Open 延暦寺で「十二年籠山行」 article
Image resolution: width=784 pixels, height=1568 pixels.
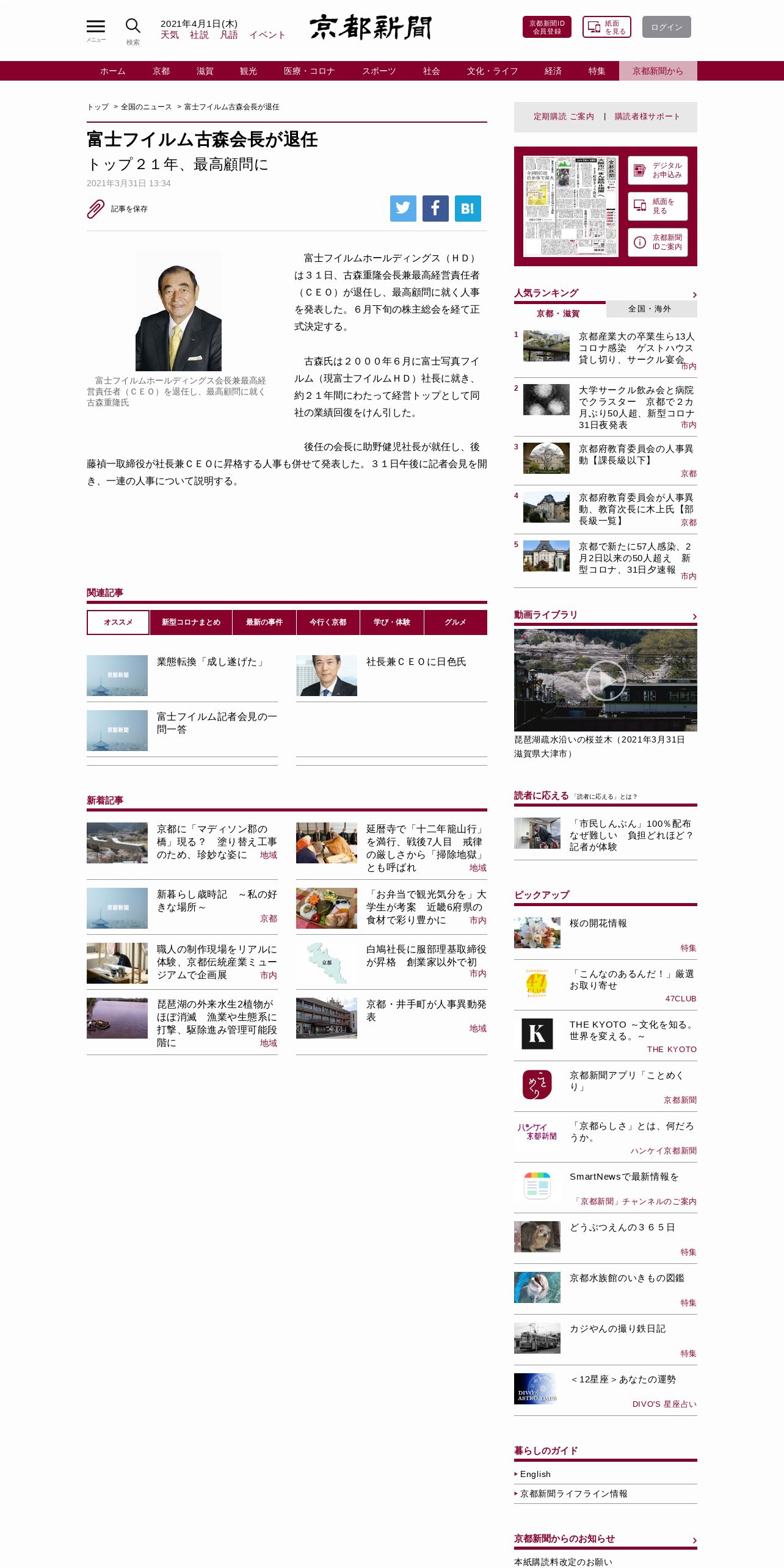coord(426,848)
